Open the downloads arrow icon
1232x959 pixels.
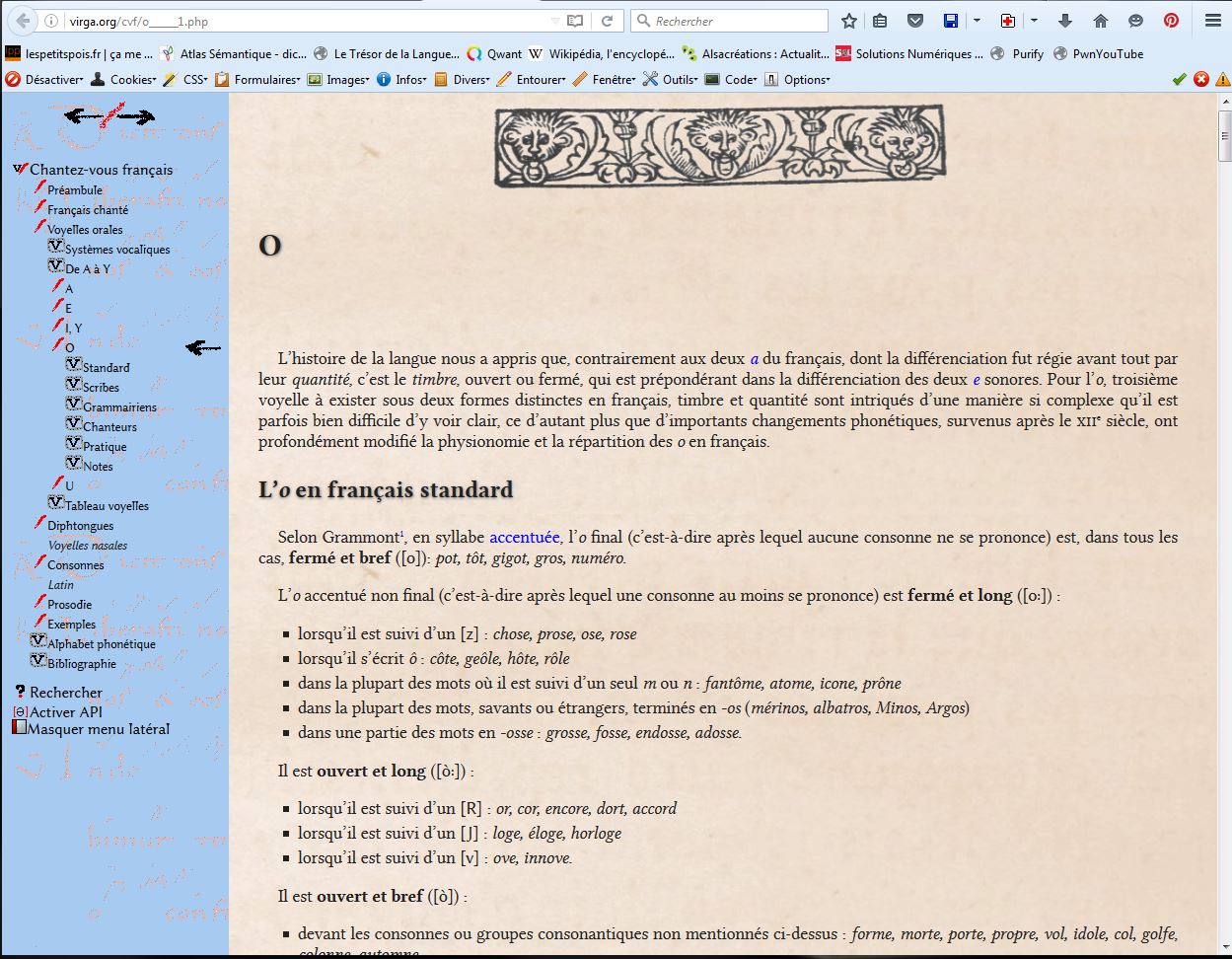pos(1065,21)
